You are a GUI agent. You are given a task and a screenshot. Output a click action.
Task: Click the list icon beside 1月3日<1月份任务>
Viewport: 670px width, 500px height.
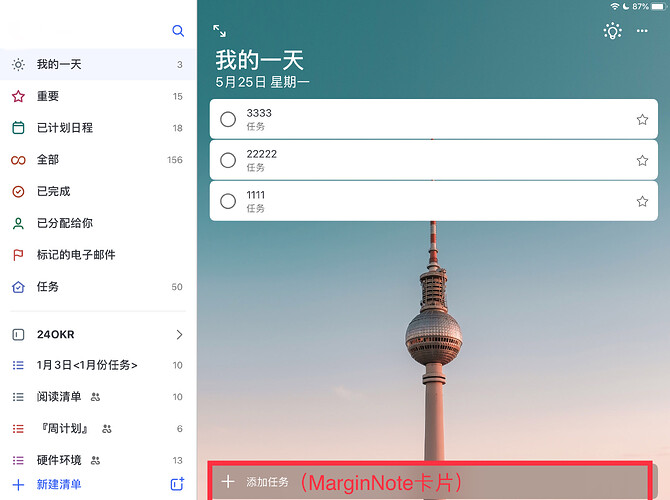(x=18, y=365)
